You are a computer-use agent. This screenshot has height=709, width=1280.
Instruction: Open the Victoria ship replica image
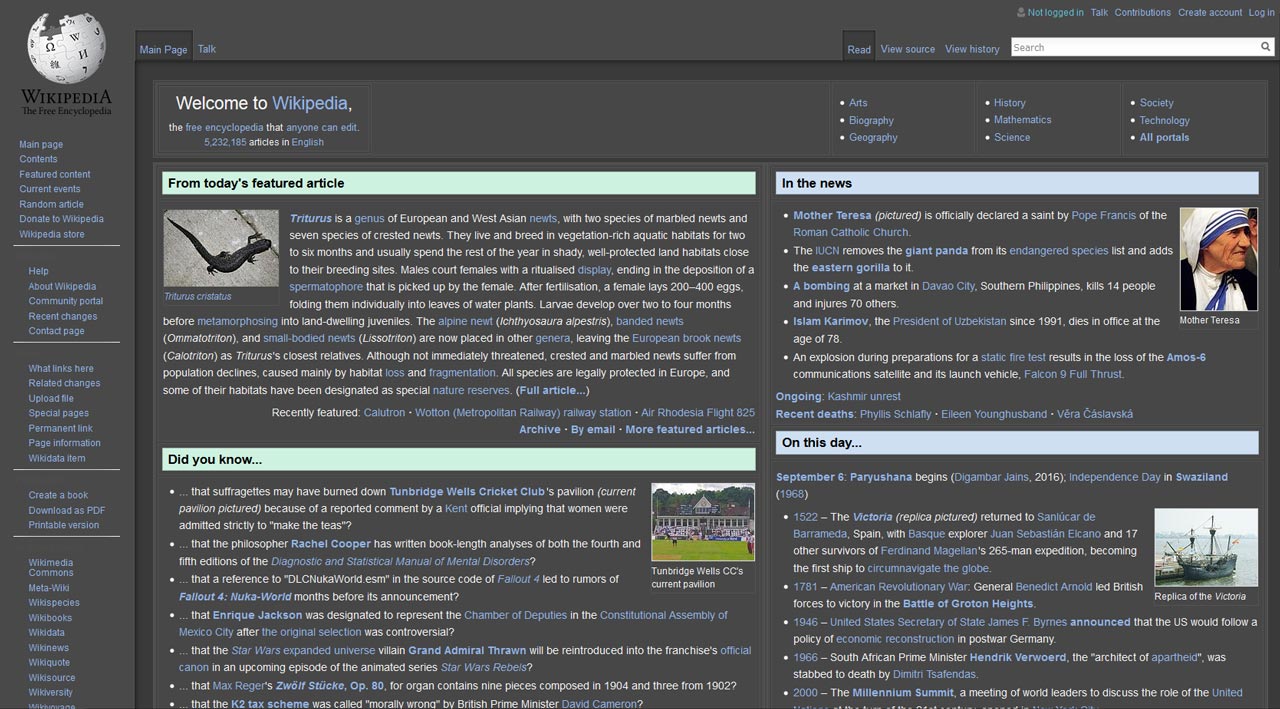(1205, 547)
